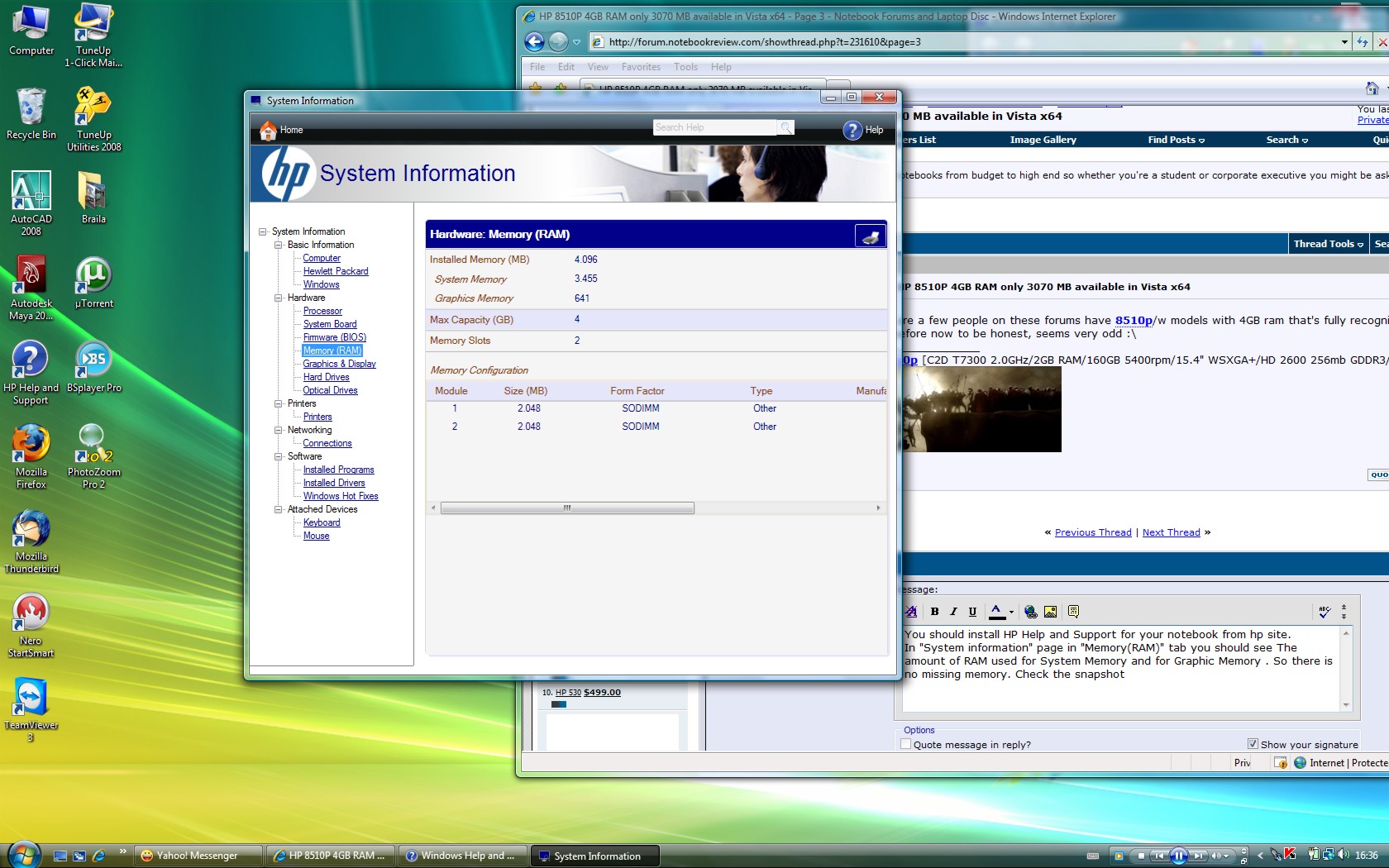This screenshot has width=1389, height=868.
Task: Collapse the Printers tree node
Action: tap(278, 403)
